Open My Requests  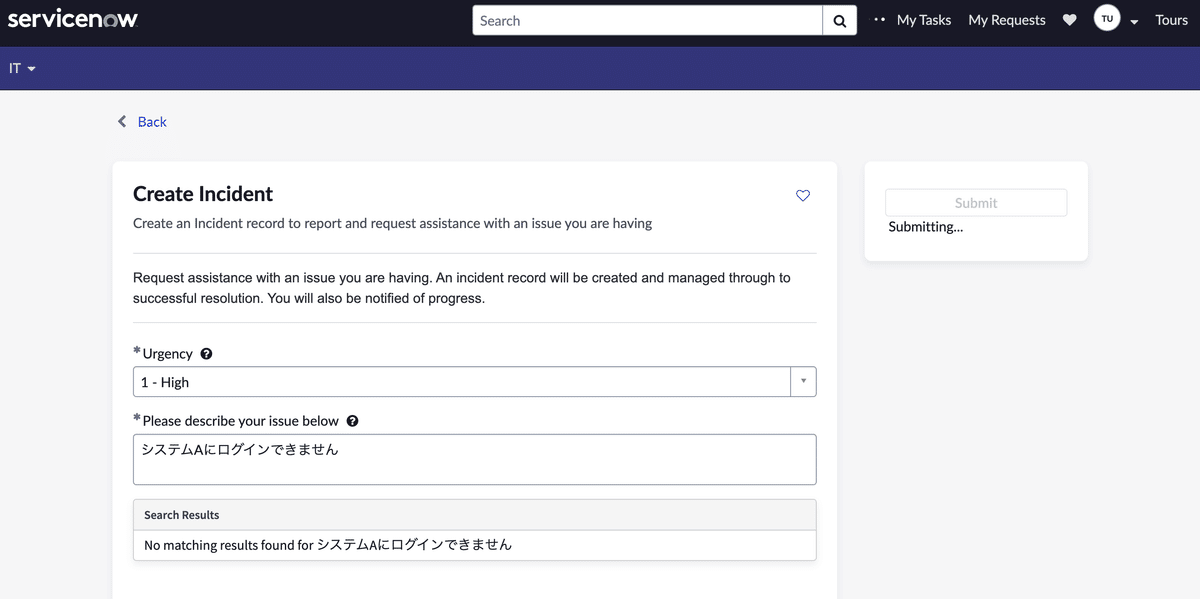coord(1007,20)
